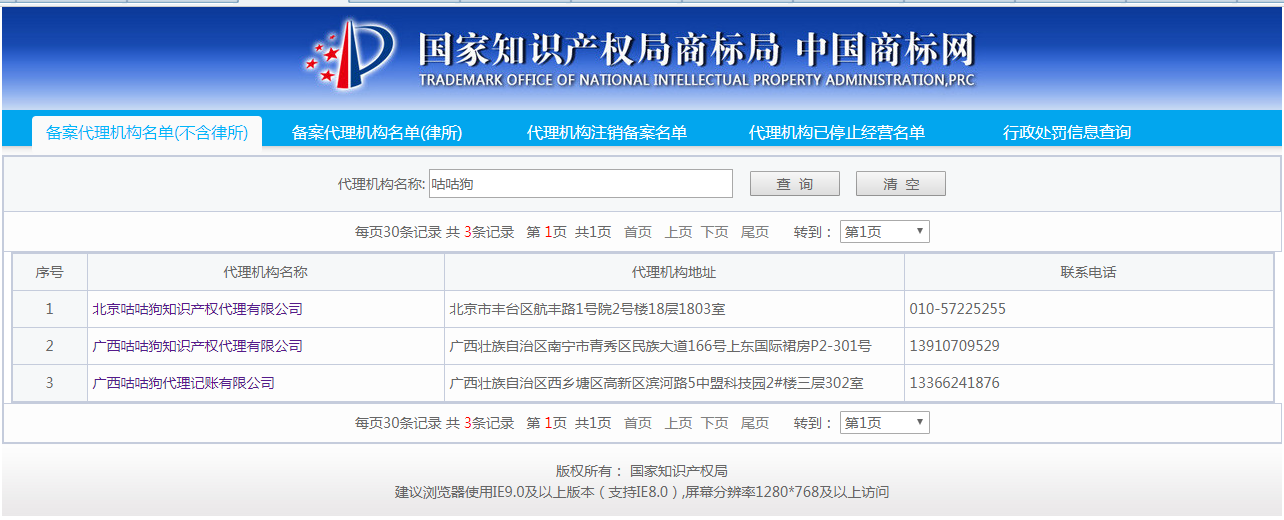This screenshot has width=1284, height=520.
Task: Click 尾页 in bottom pagination
Action: click(x=755, y=423)
